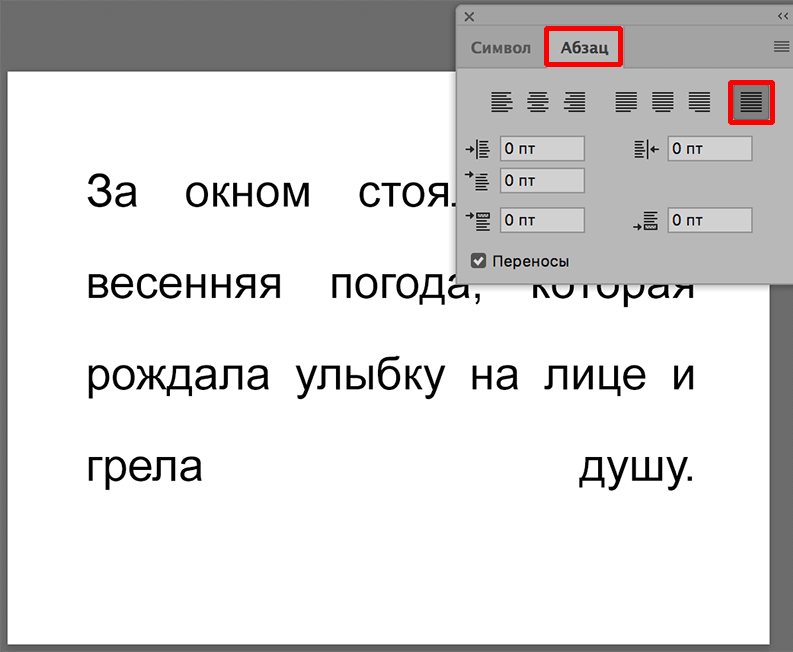This screenshot has width=793, height=652.
Task: Toggle the Переносы hyphenation checkbox
Action: [478, 261]
